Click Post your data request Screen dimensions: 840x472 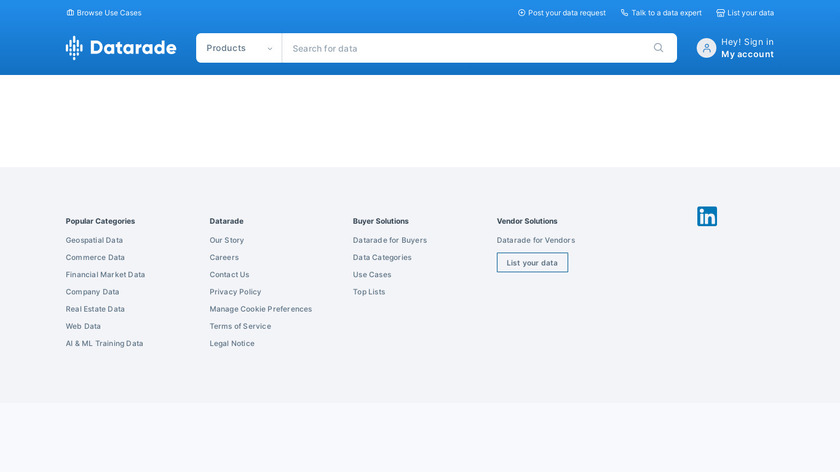click(562, 13)
